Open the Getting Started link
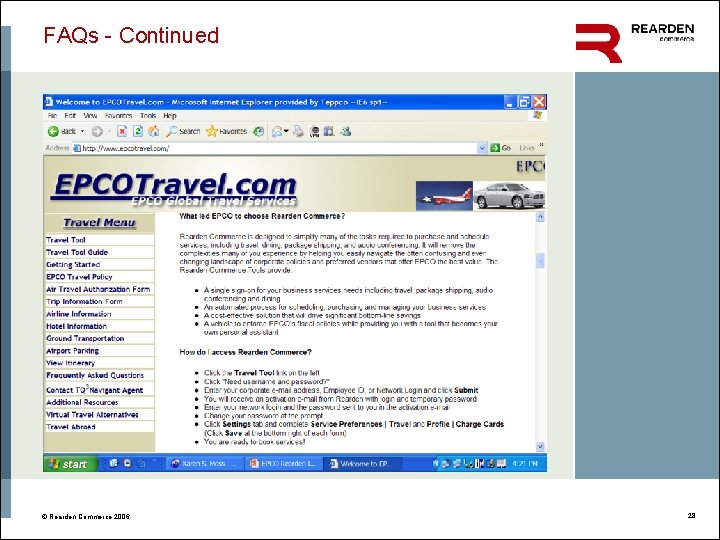This screenshot has width=720, height=540. pos(73,264)
